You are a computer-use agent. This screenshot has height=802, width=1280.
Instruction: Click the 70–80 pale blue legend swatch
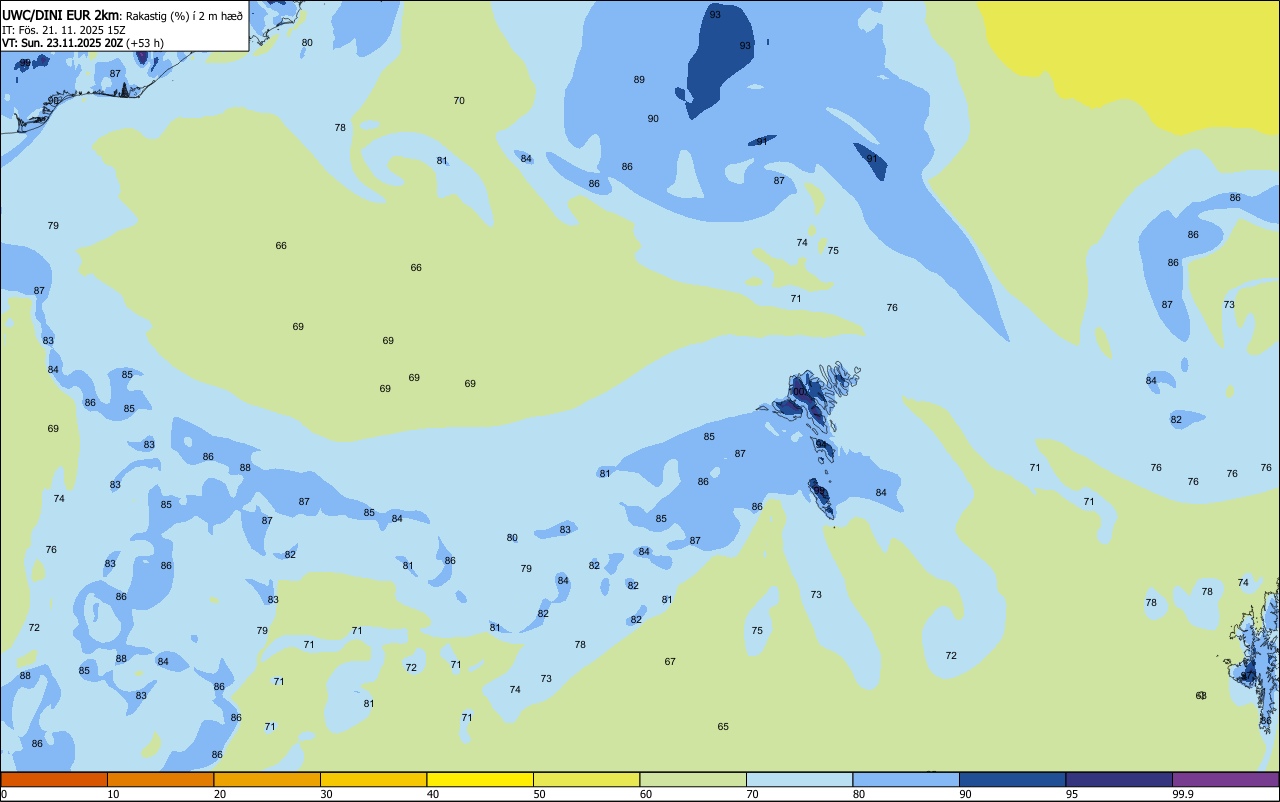[x=799, y=779]
